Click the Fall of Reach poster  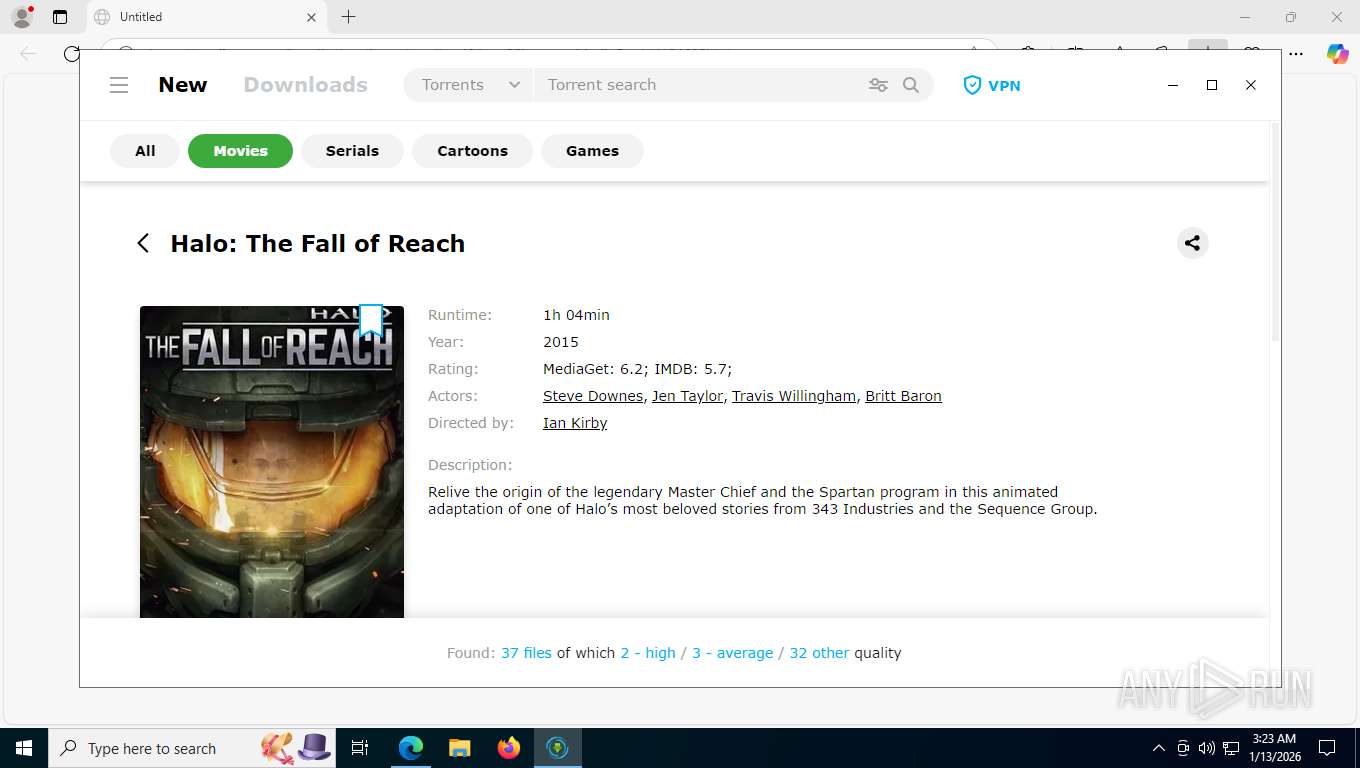(x=272, y=461)
